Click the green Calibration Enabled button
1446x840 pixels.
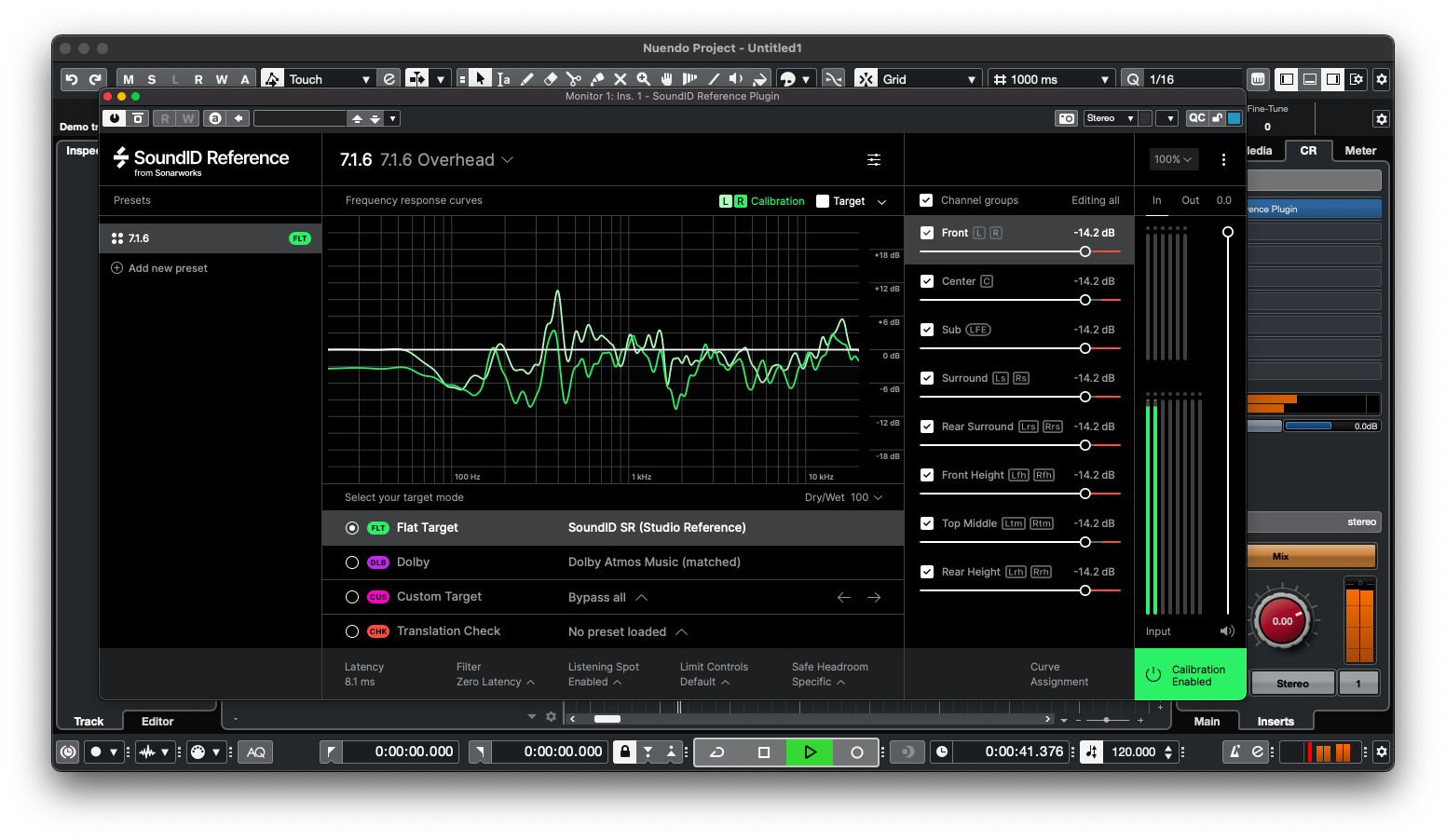tap(1190, 675)
